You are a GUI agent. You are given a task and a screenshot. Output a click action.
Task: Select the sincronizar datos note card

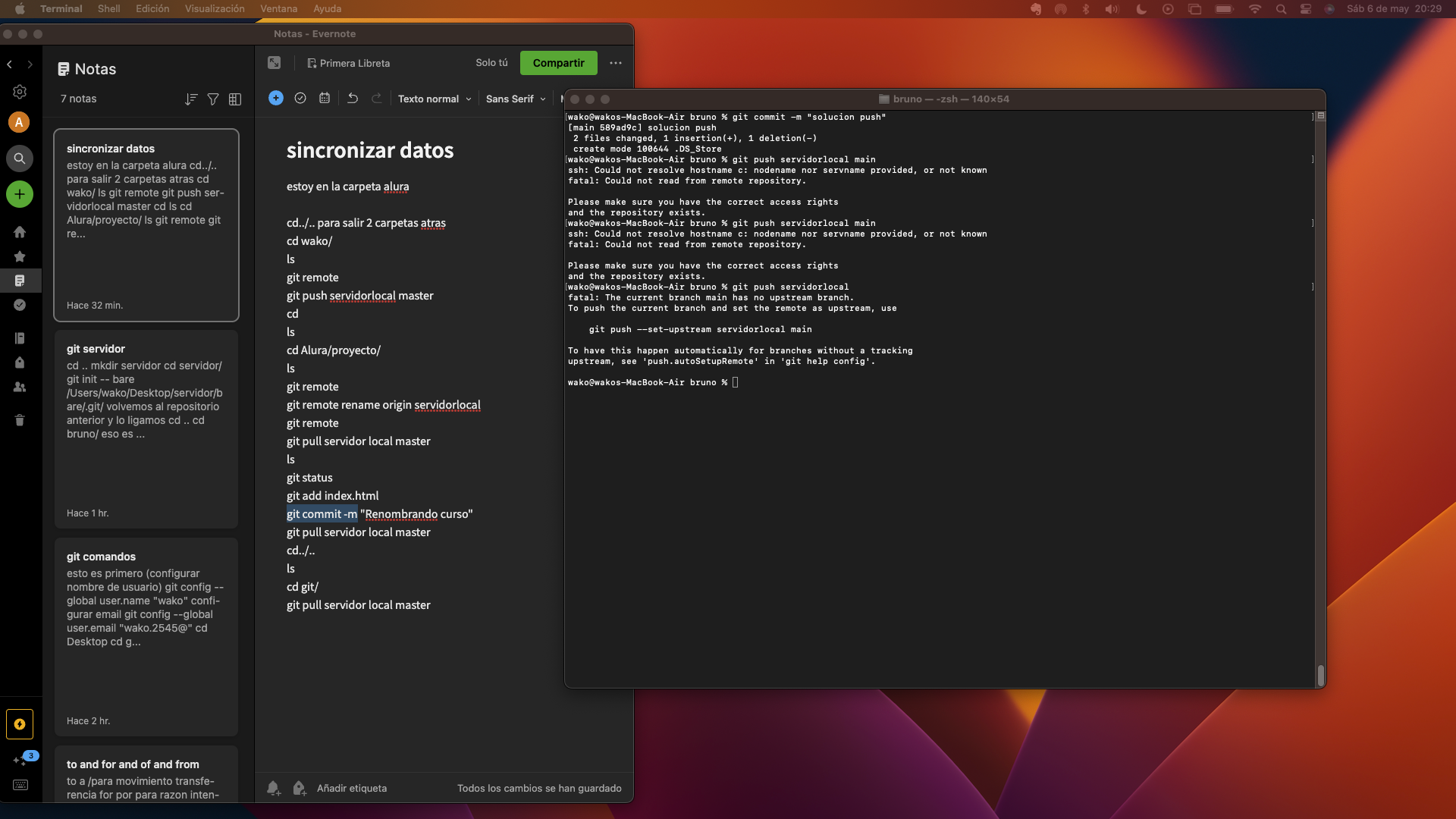[146, 225]
